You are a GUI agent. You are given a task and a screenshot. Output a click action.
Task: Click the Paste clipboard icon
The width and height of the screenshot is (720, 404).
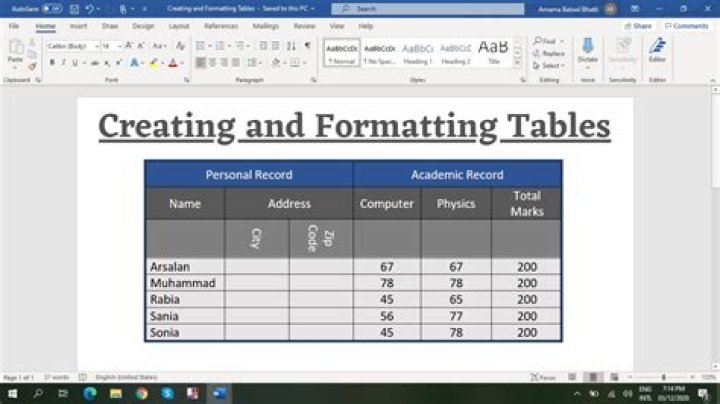[x=16, y=47]
